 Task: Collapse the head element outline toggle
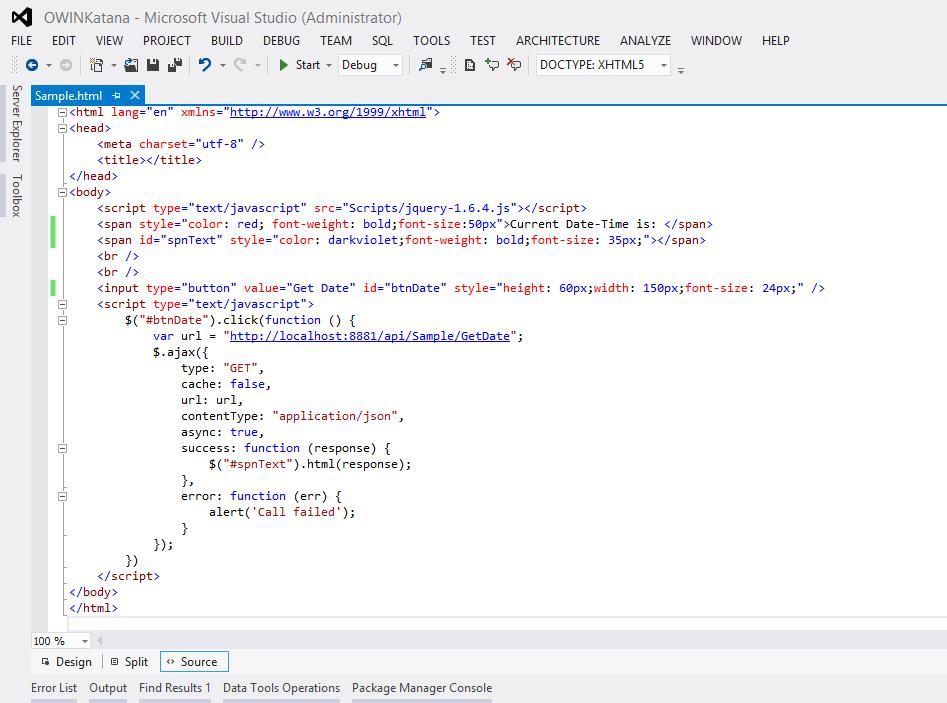coord(63,128)
